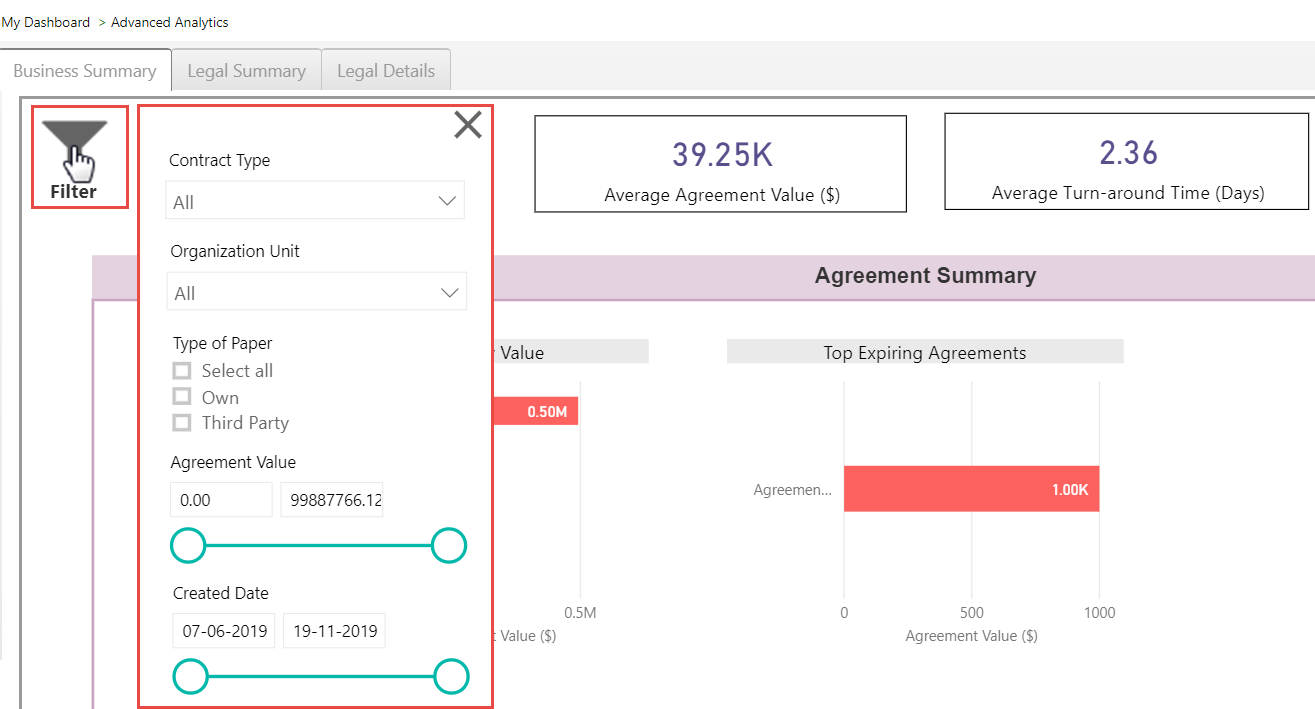Expand the Contract Type dropdown
This screenshot has height=709, width=1315.
(x=315, y=201)
